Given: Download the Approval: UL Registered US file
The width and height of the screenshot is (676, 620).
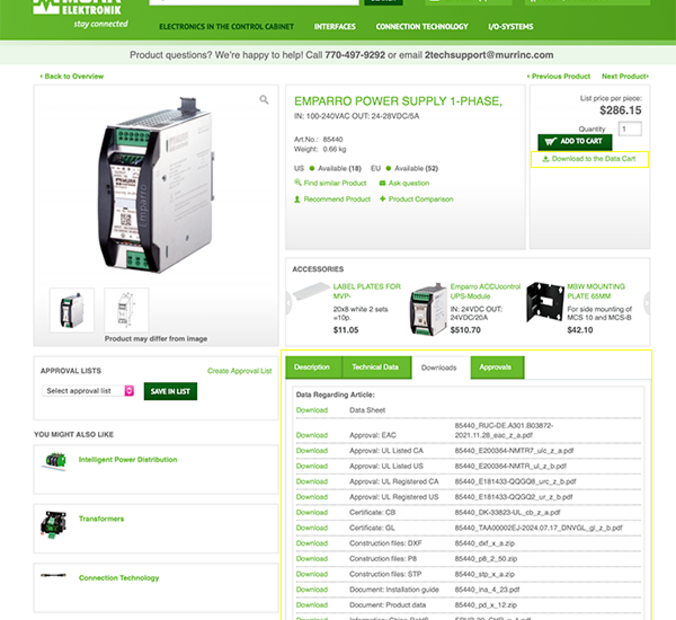Looking at the screenshot, I should coord(312,497).
